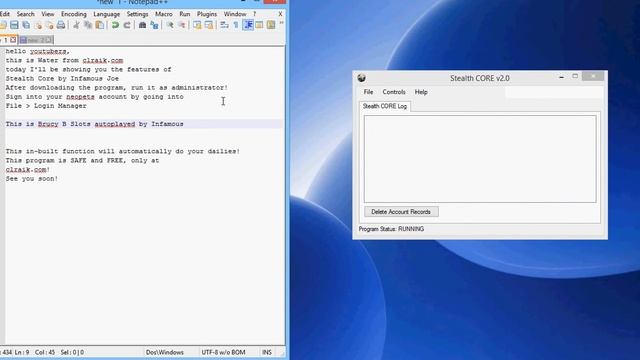Open the Plugins menu
Image resolution: width=640 pixels, height=360 pixels.
click(207, 14)
